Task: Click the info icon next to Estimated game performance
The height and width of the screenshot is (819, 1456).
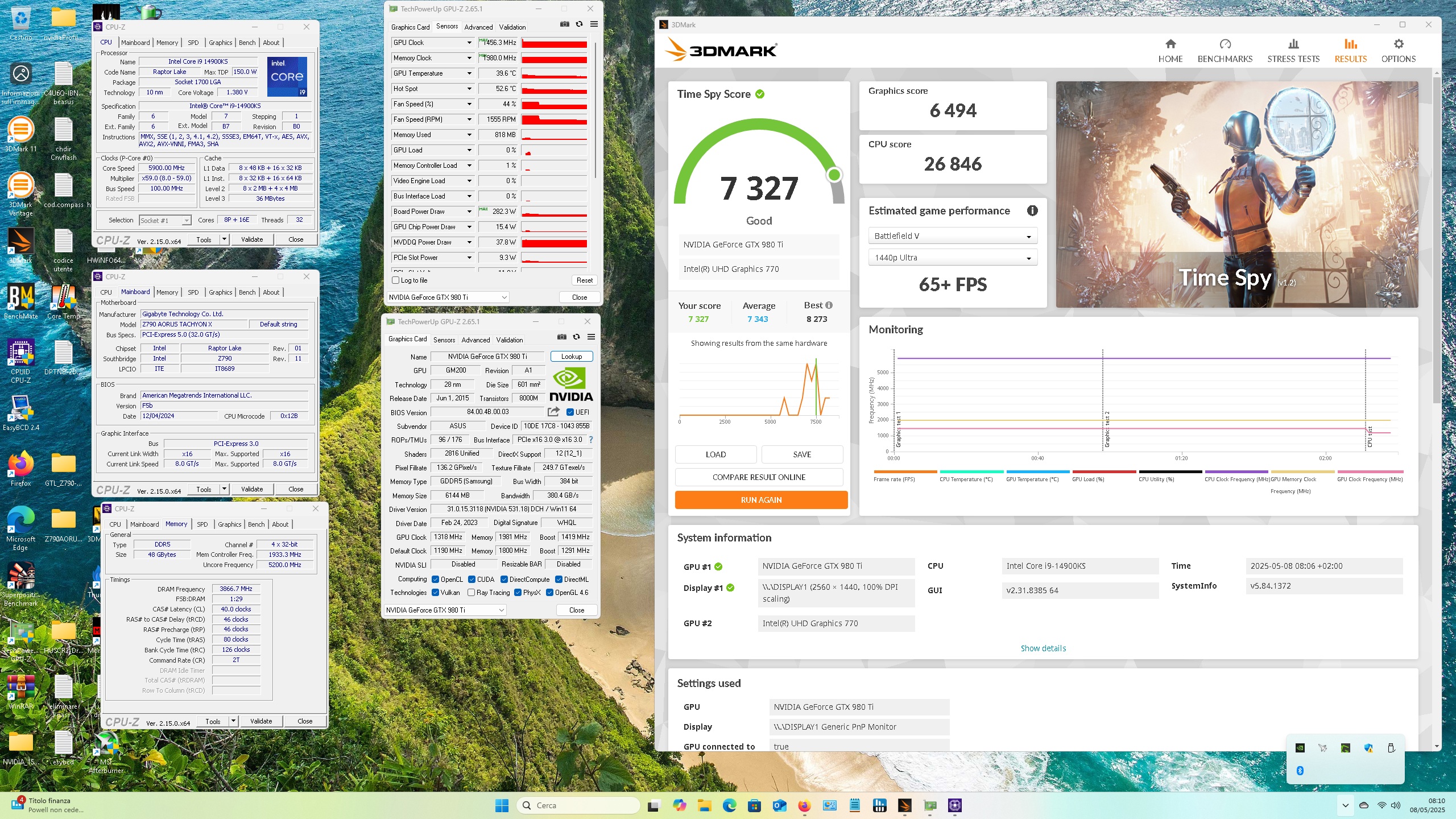Action: click(1032, 210)
